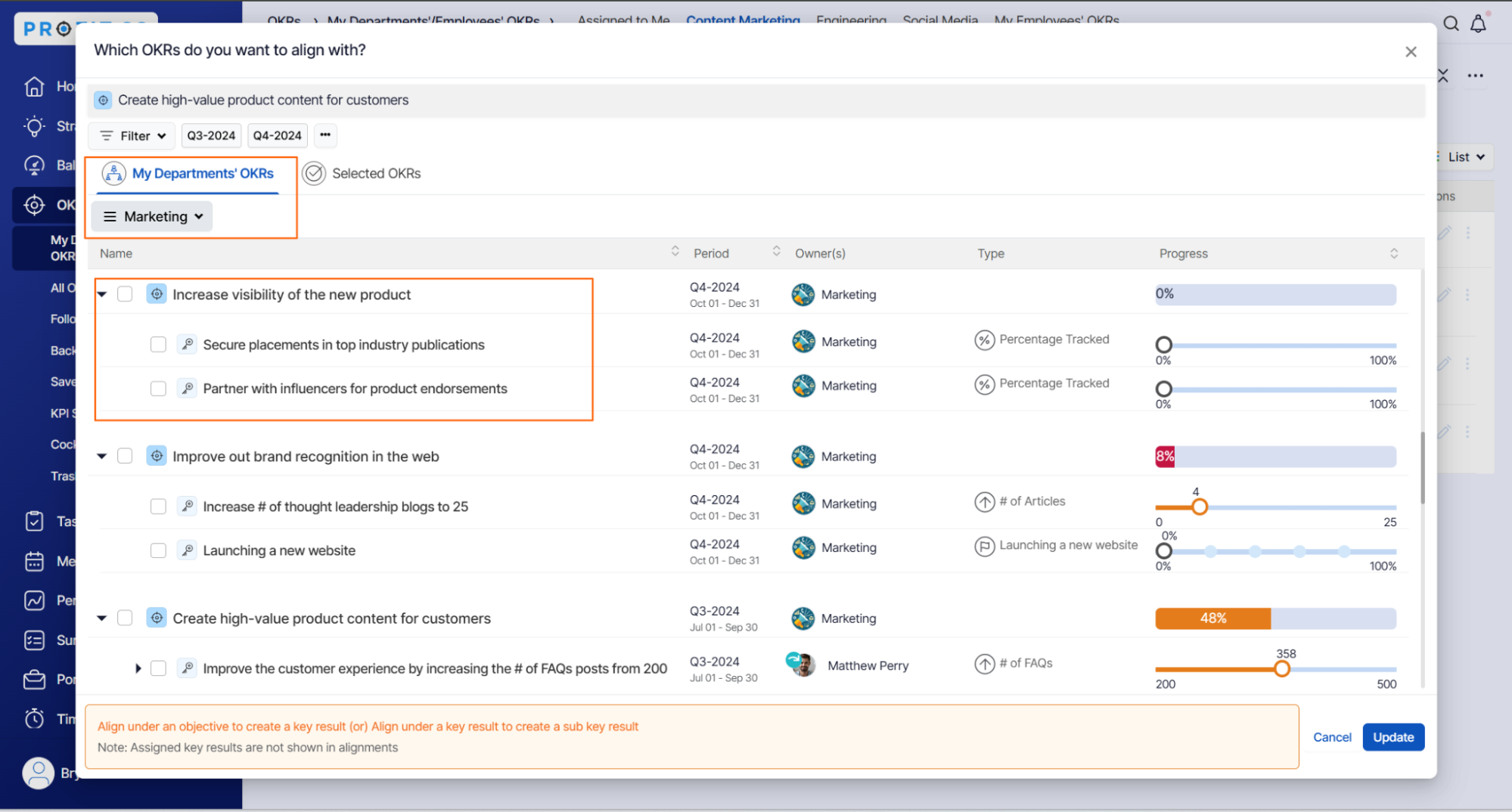This screenshot has height=812, width=1512.
Task: Check the 'Increase visibility of the new product' checkbox
Action: tap(125, 294)
